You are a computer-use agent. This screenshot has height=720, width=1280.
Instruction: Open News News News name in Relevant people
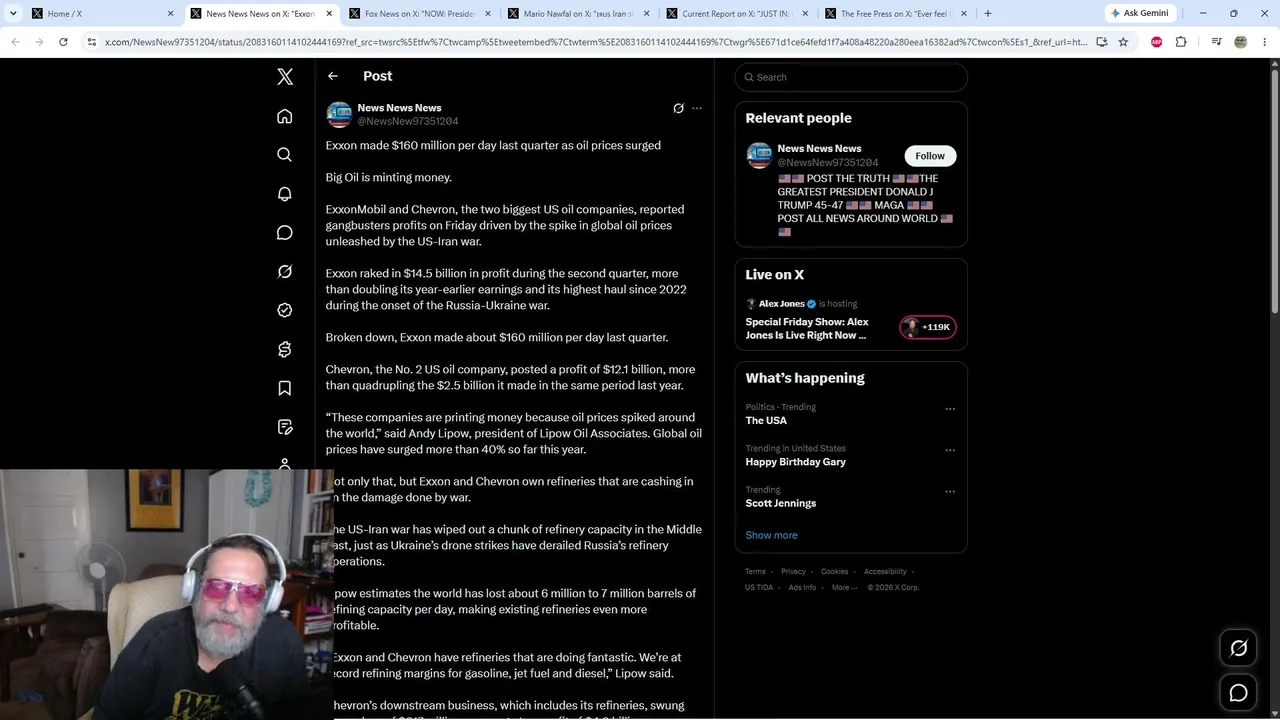pos(819,149)
